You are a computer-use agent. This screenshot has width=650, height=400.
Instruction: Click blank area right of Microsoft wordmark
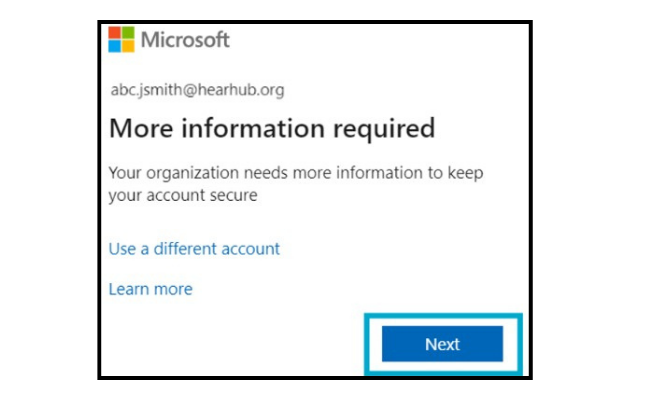[373, 40]
